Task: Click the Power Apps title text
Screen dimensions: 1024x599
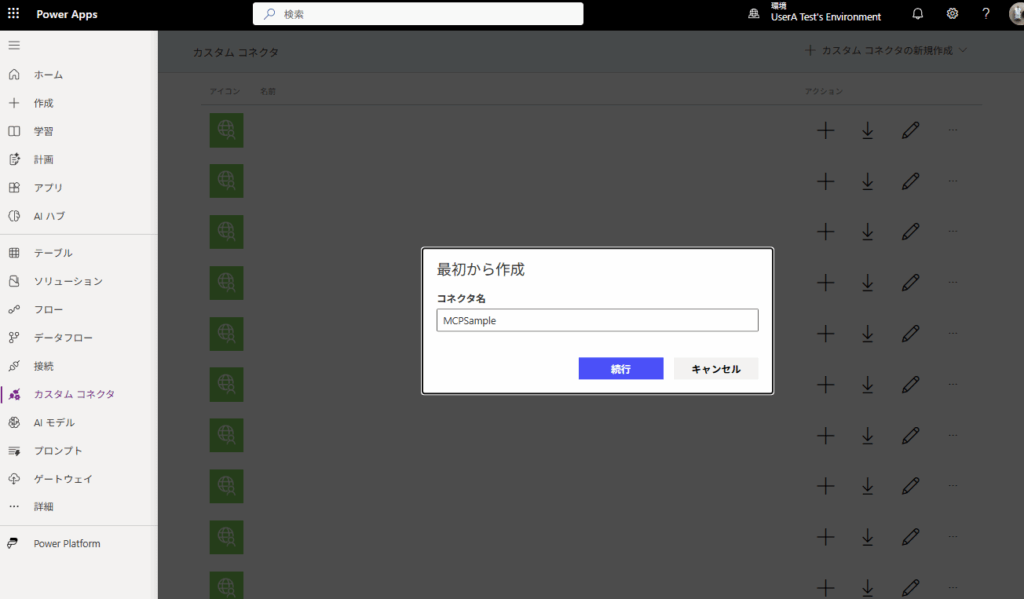Action: click(x=67, y=14)
